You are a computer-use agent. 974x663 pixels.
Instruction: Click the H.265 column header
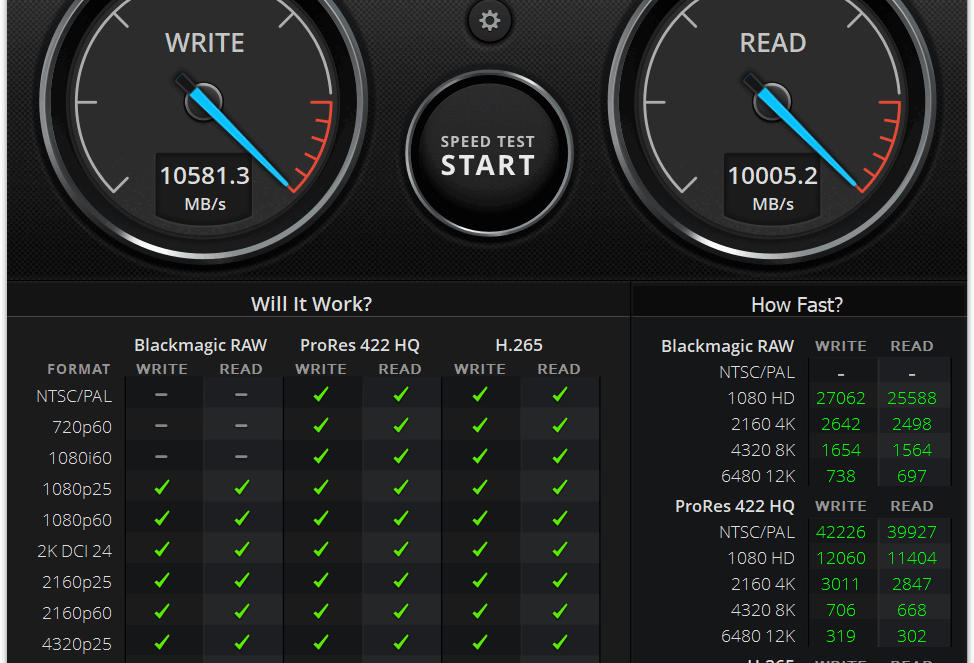point(519,345)
